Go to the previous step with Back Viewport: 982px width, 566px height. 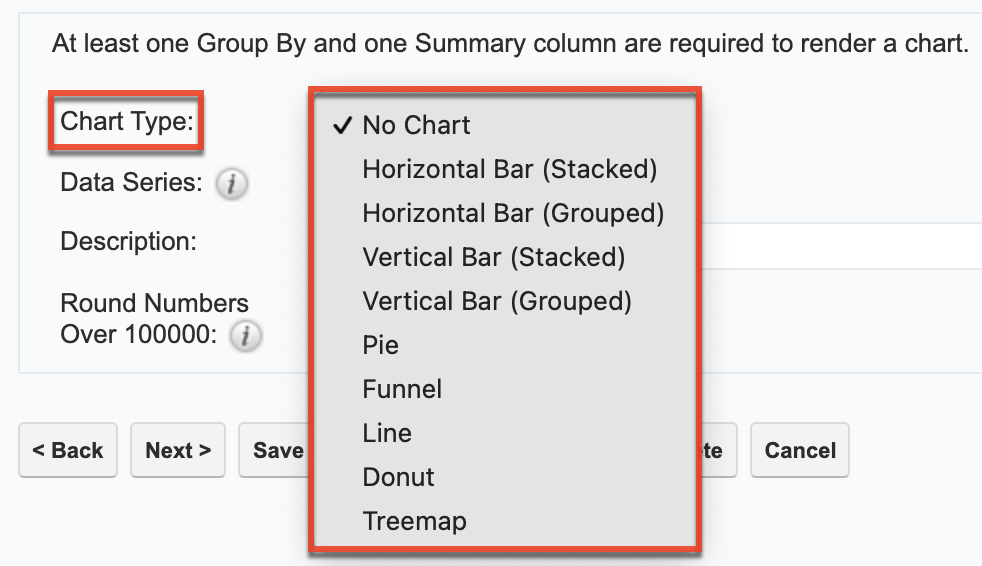(68, 451)
